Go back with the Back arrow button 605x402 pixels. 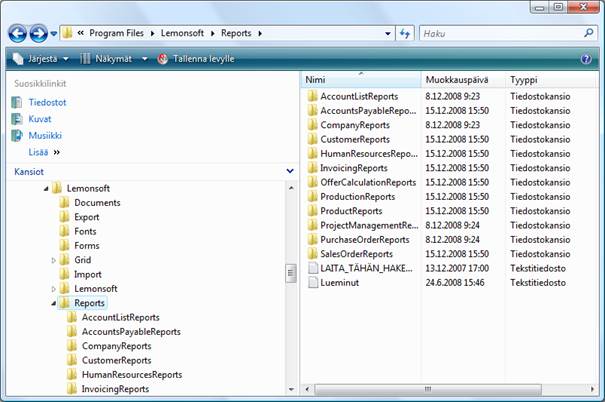point(17,34)
